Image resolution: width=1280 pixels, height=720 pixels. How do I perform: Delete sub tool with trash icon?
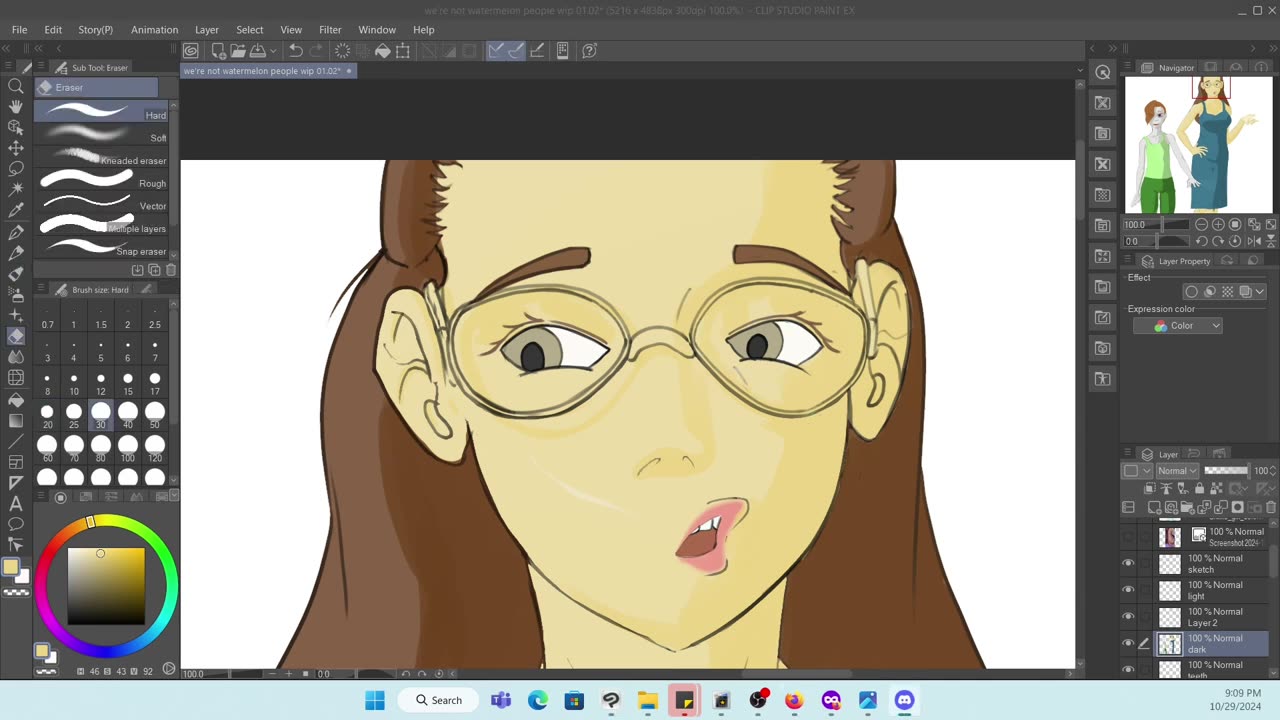click(x=171, y=270)
